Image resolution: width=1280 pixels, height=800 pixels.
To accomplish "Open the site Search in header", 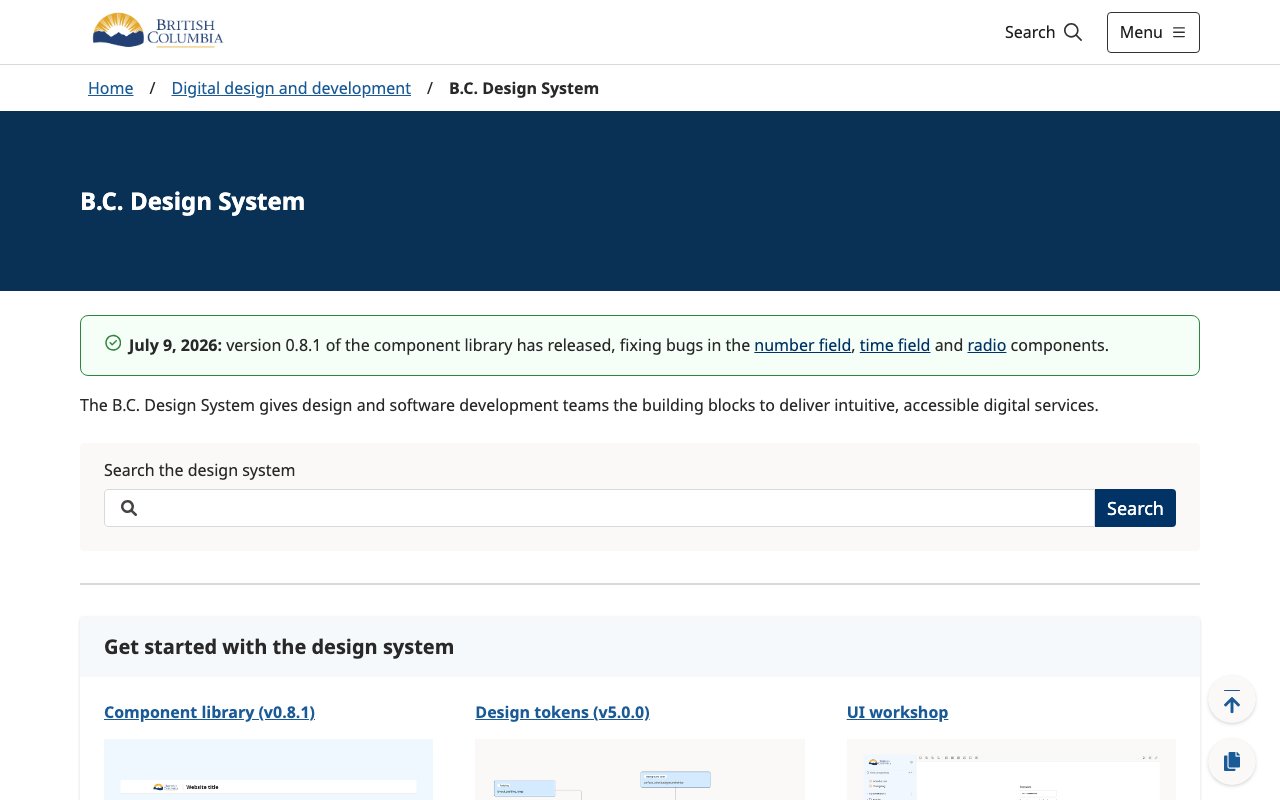I will [x=1043, y=32].
